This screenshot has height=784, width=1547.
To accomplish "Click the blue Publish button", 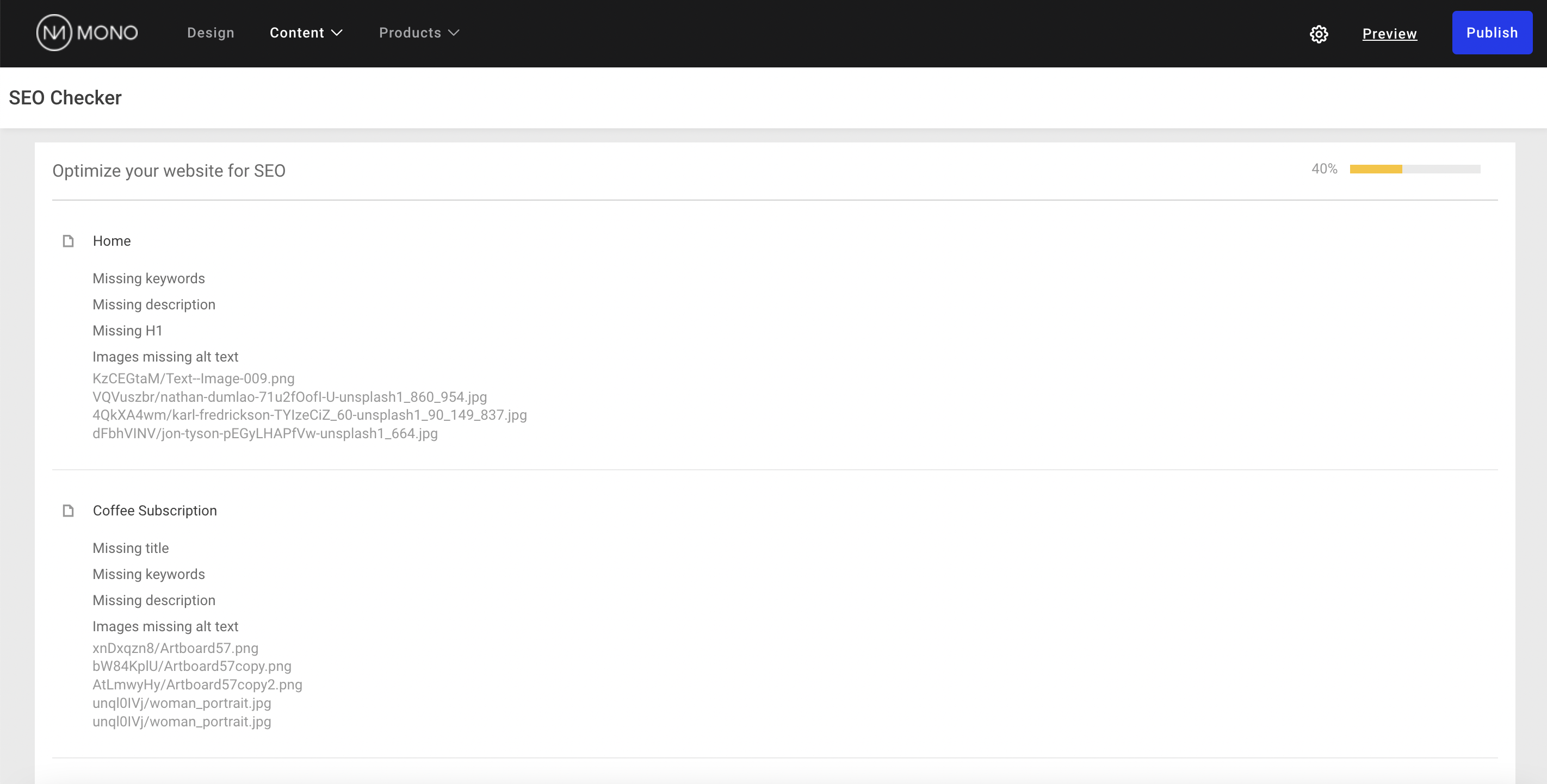I will (x=1492, y=33).
